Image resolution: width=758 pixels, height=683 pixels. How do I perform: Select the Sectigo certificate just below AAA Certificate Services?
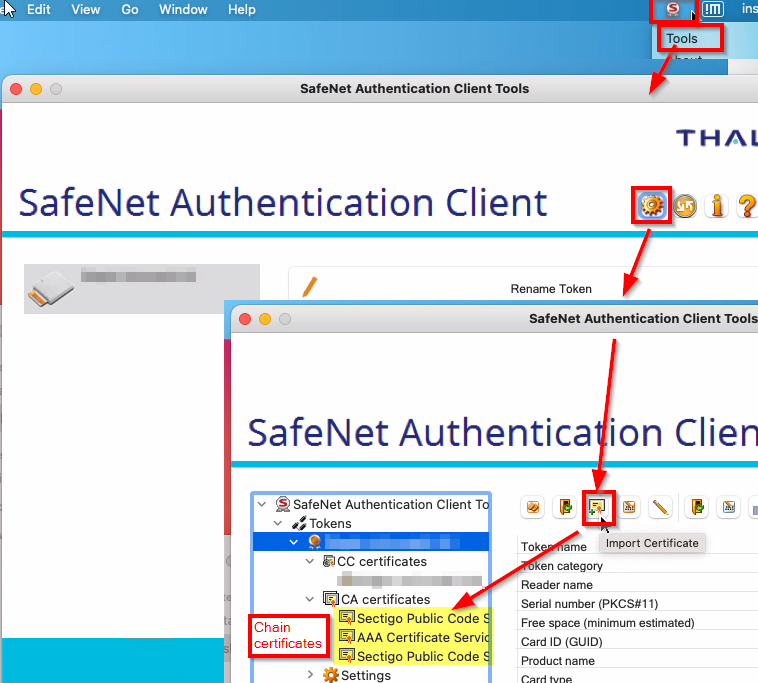(423, 656)
